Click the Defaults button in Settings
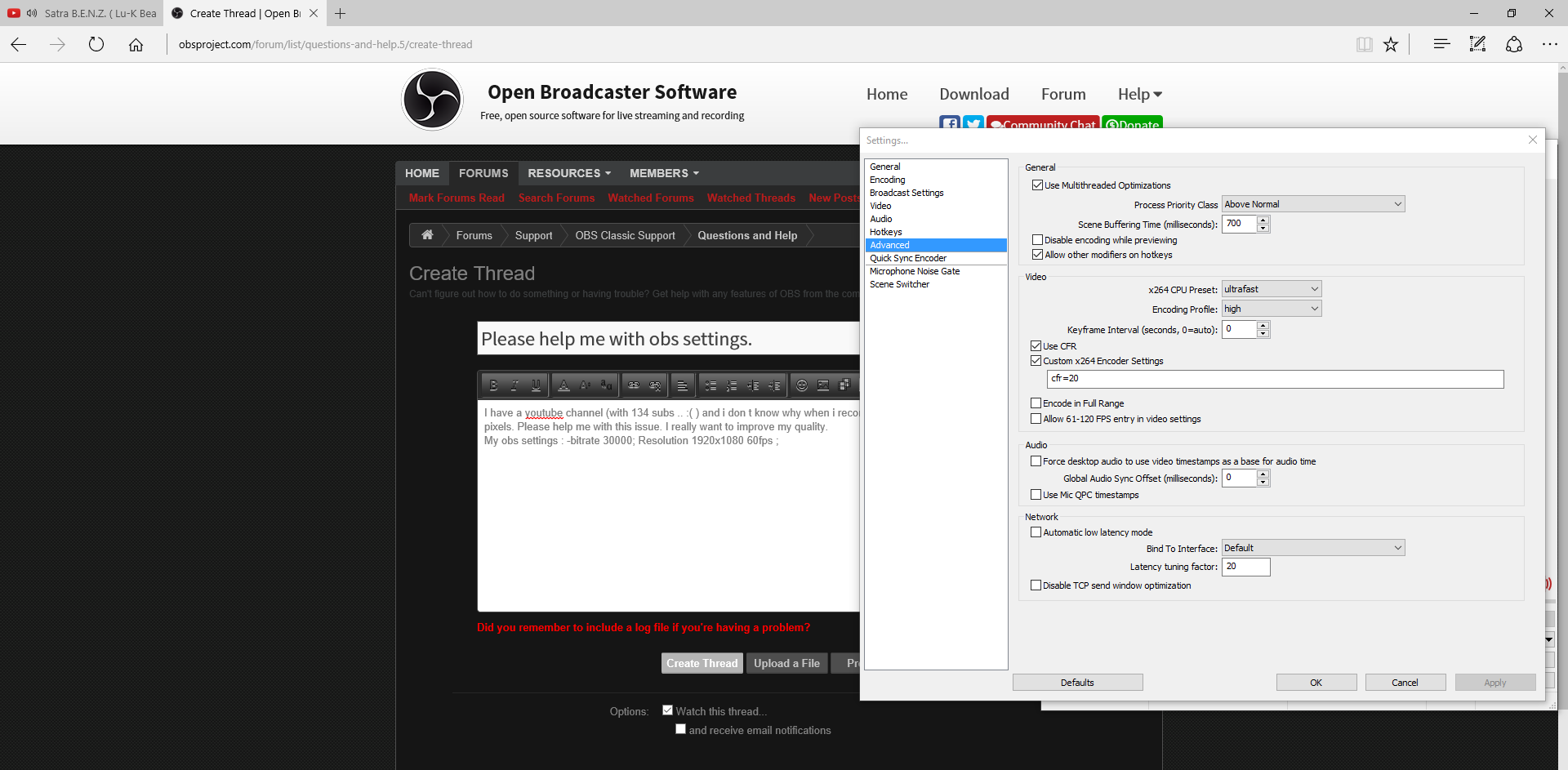 (x=1077, y=683)
